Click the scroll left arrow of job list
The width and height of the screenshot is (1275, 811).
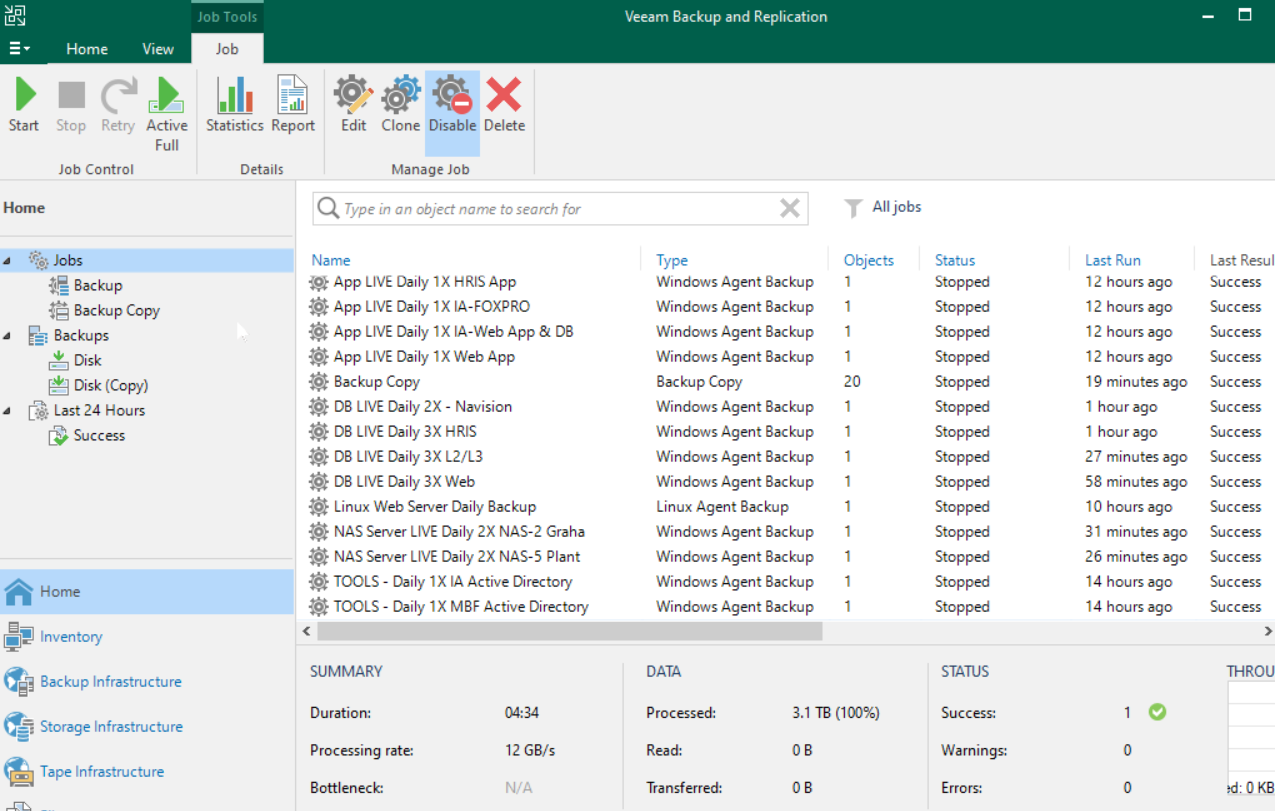click(x=307, y=631)
